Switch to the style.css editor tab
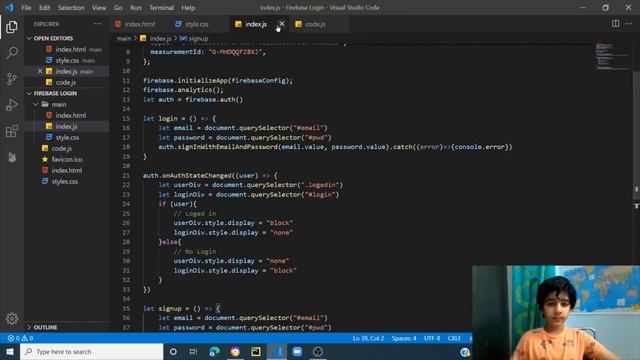Screen dimensions: 640x360 197,24
